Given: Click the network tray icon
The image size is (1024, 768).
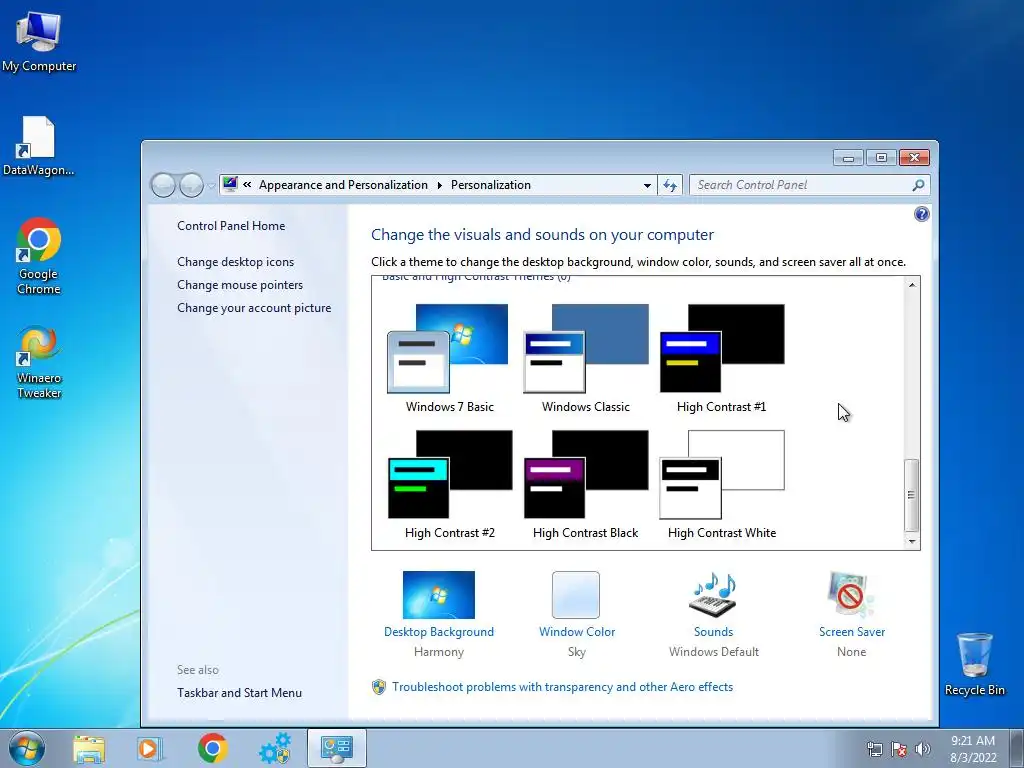Looking at the screenshot, I should tap(874, 750).
